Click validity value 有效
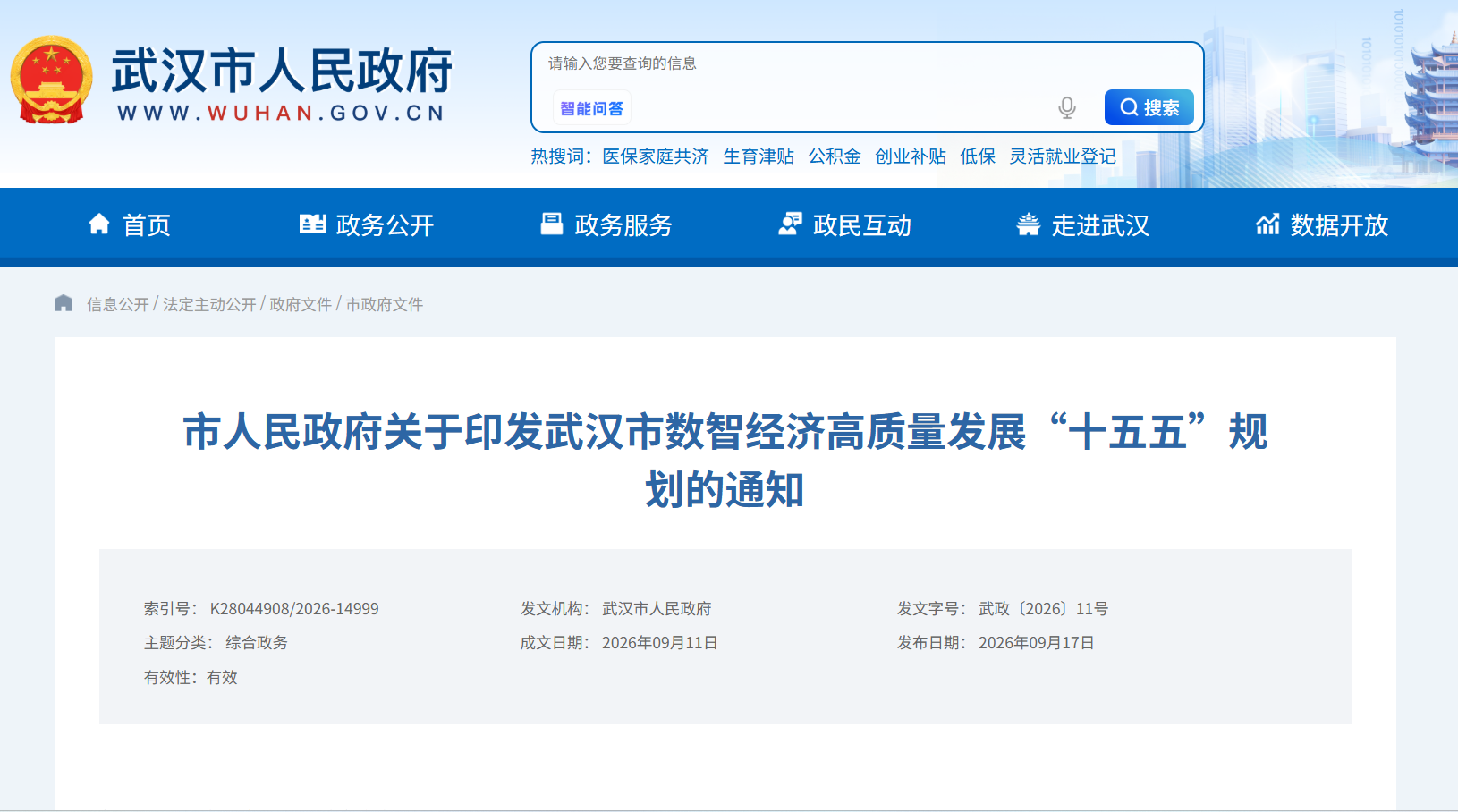 pos(222,678)
